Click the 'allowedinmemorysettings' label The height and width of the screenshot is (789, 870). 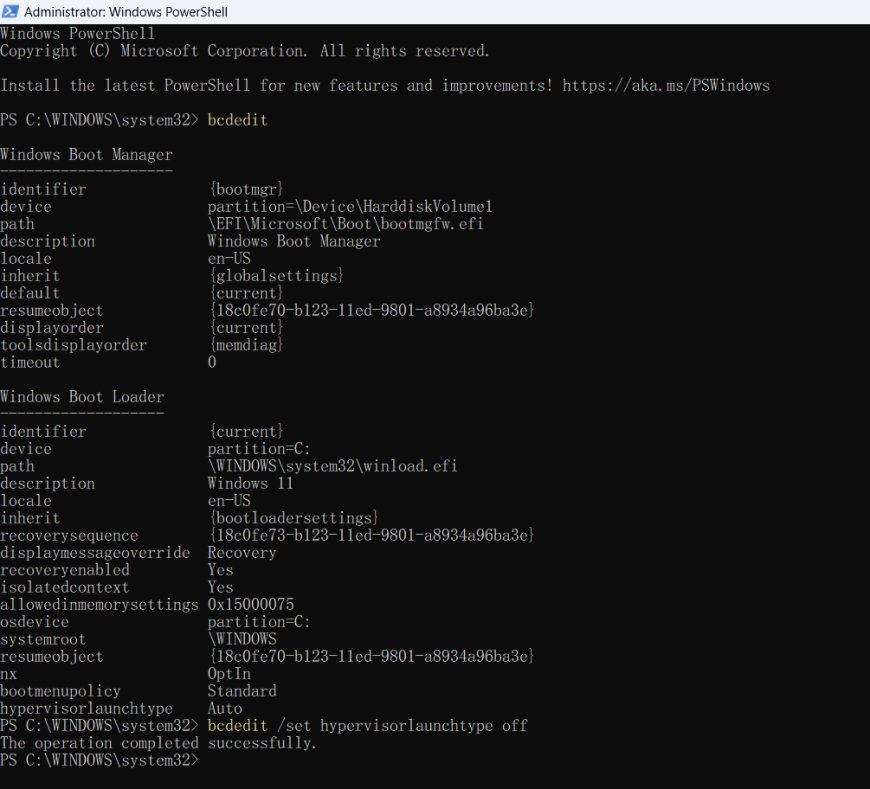tap(99, 604)
